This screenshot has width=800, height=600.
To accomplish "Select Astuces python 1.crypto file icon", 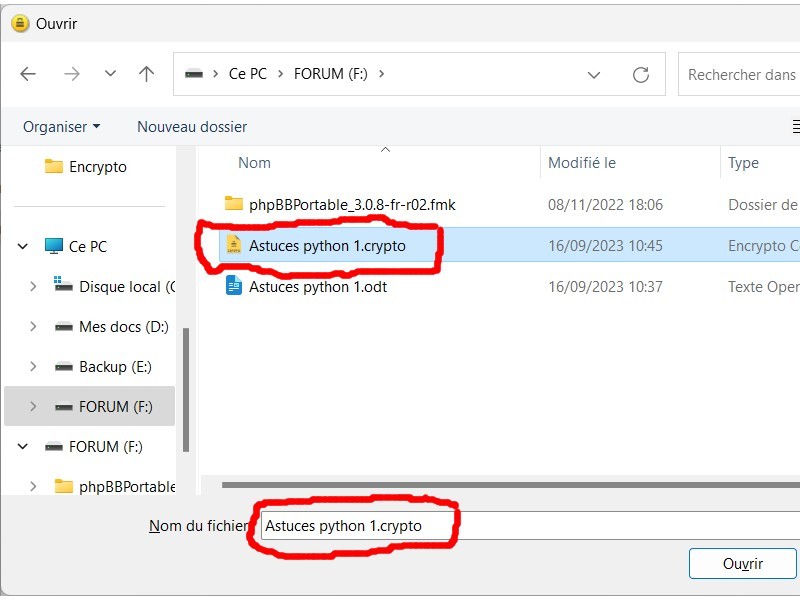I will [234, 245].
